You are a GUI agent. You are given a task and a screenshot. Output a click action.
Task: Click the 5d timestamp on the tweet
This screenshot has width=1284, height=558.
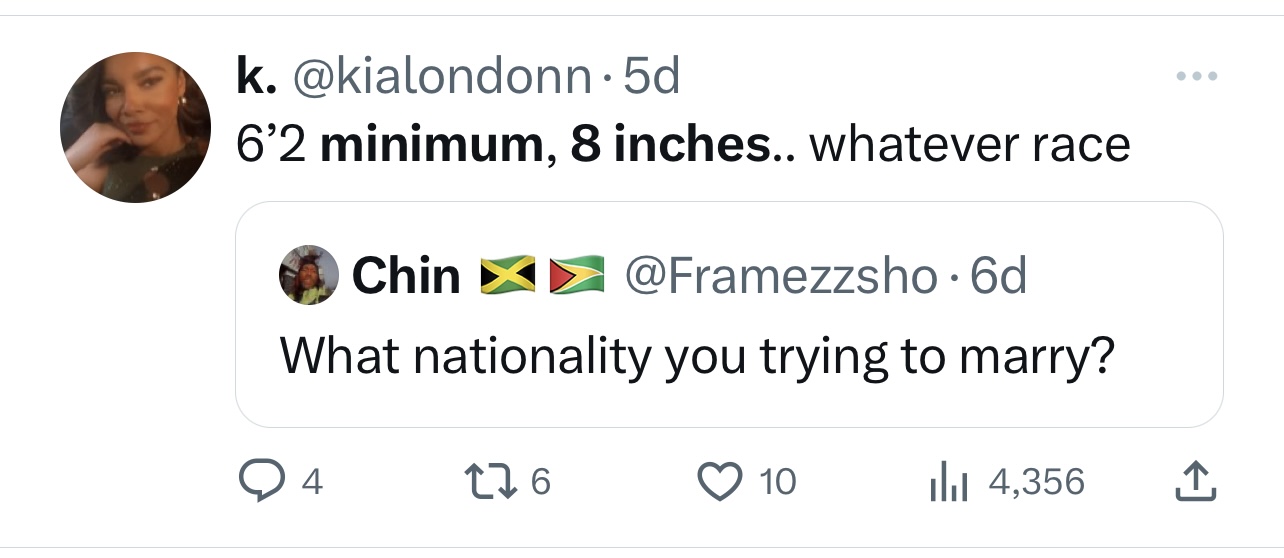pos(650,77)
